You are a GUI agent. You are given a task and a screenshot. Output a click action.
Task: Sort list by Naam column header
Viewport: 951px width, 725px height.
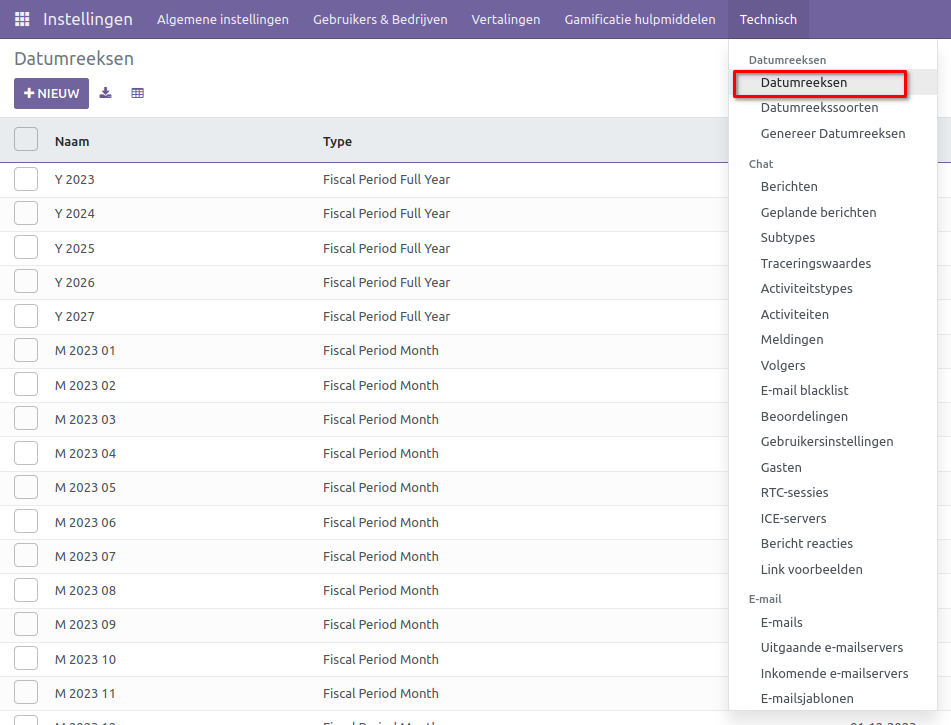72,141
